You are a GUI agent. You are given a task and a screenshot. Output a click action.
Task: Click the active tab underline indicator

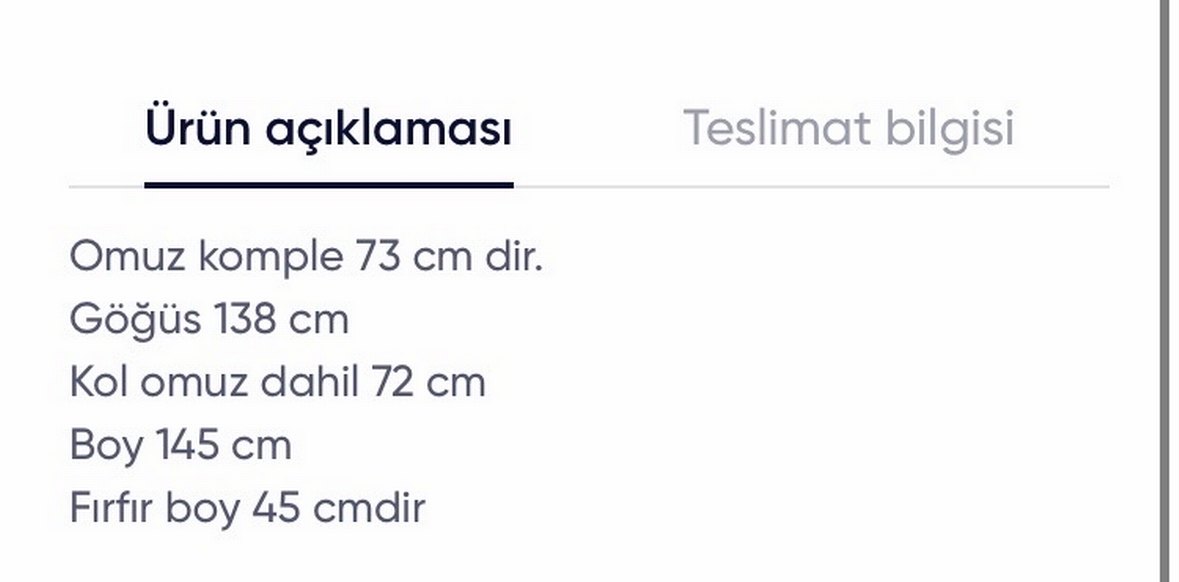tap(330, 183)
